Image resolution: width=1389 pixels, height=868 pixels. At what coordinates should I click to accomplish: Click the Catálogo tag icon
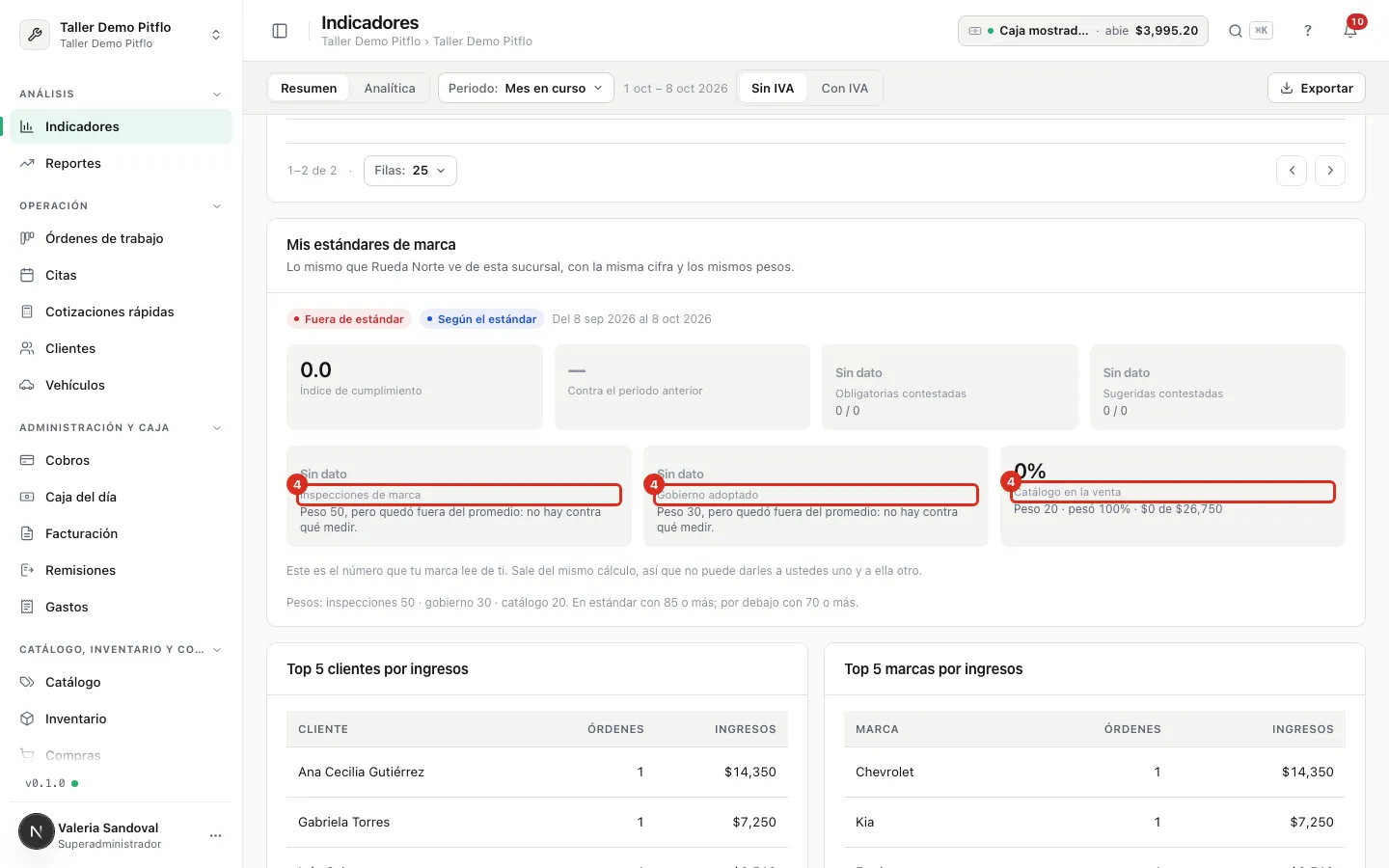point(27,682)
